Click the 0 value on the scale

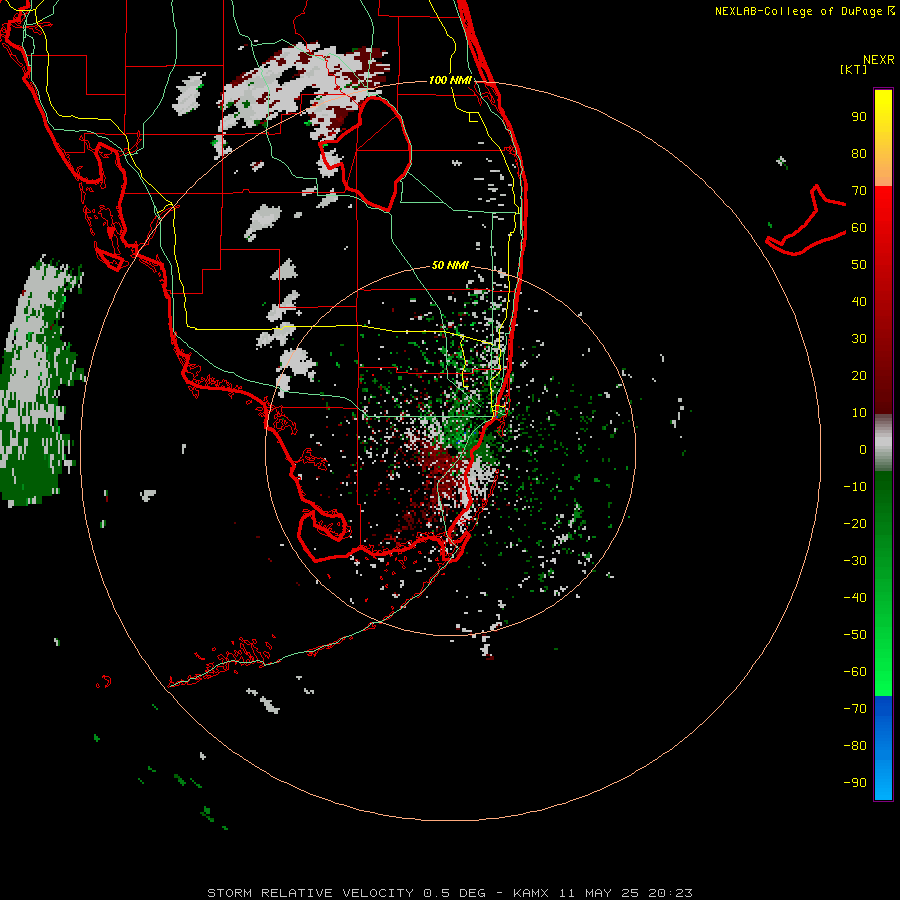(863, 450)
